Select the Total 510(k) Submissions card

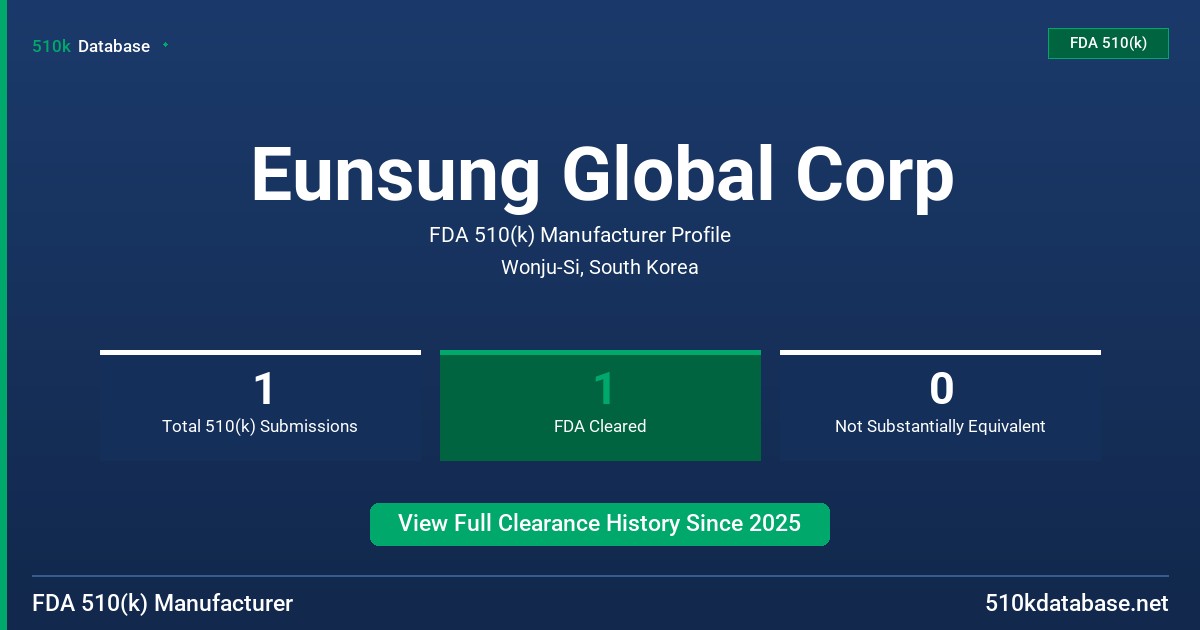(x=260, y=406)
